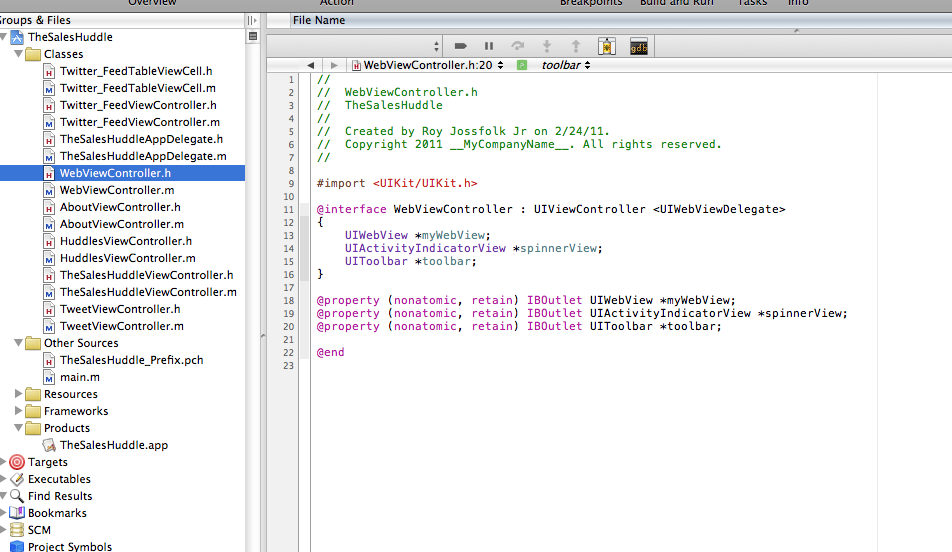
Task: Select Twitter_FeedTableViewCell.m file
Action: pos(138,88)
